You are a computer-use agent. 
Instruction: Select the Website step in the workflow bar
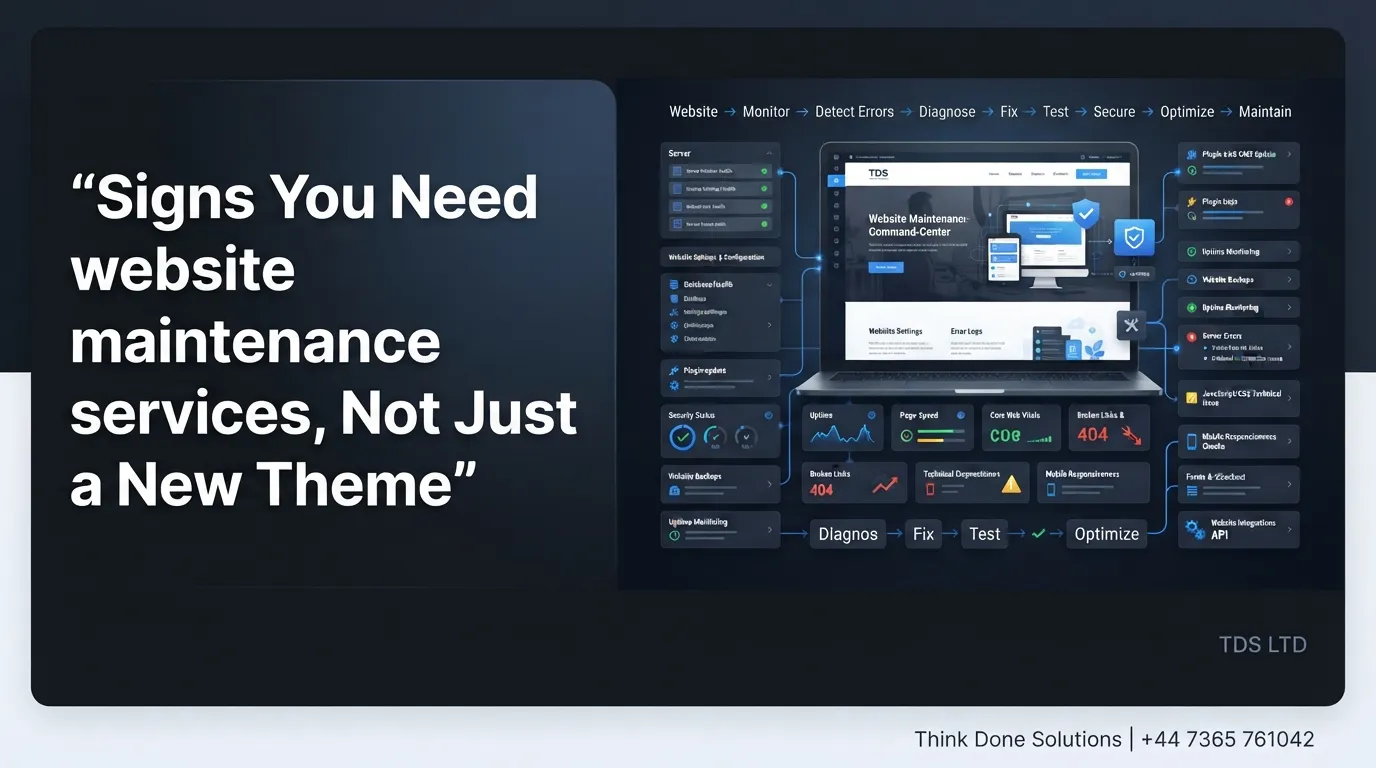coord(694,112)
